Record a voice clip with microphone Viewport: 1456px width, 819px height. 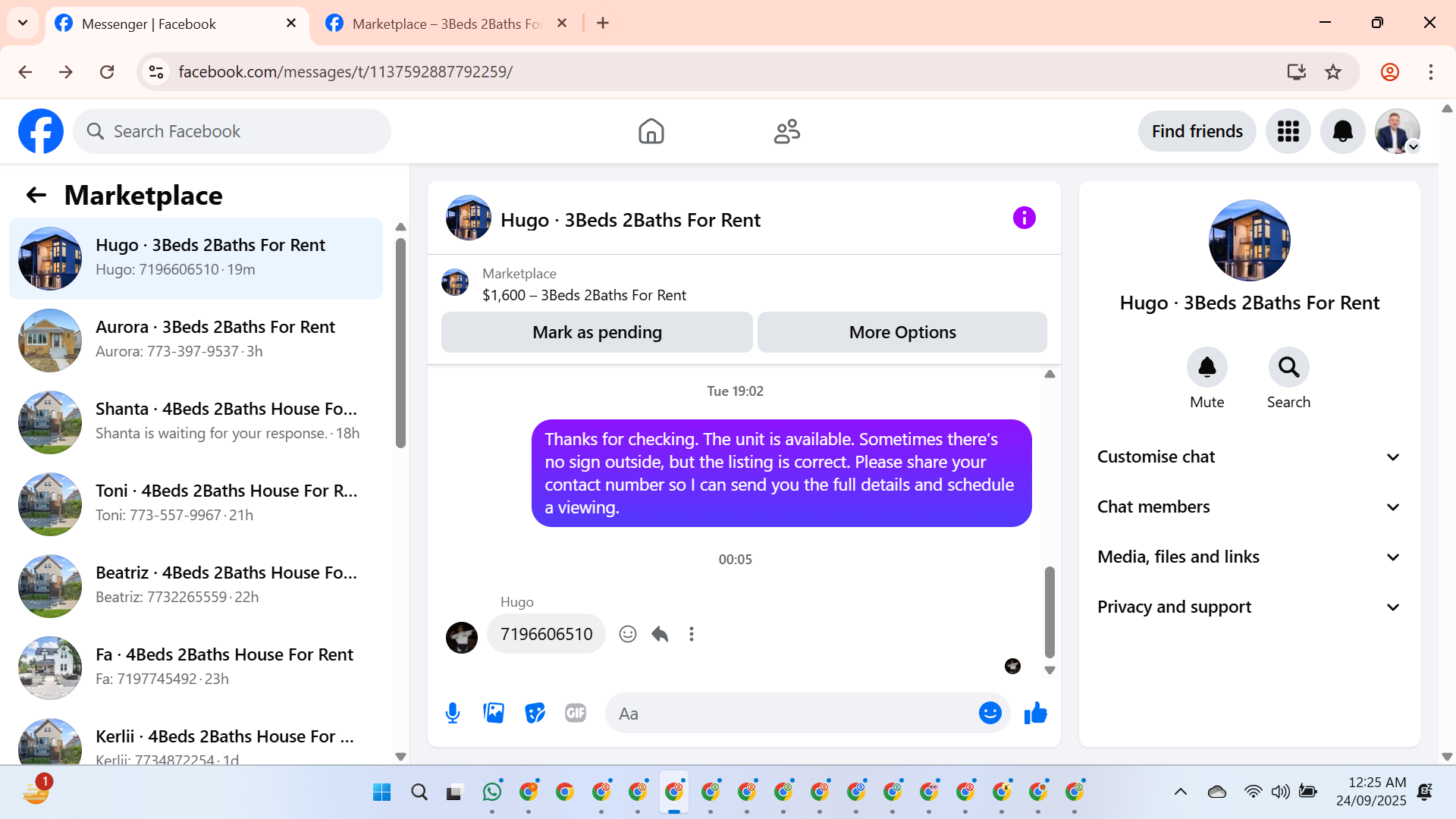[x=453, y=713]
